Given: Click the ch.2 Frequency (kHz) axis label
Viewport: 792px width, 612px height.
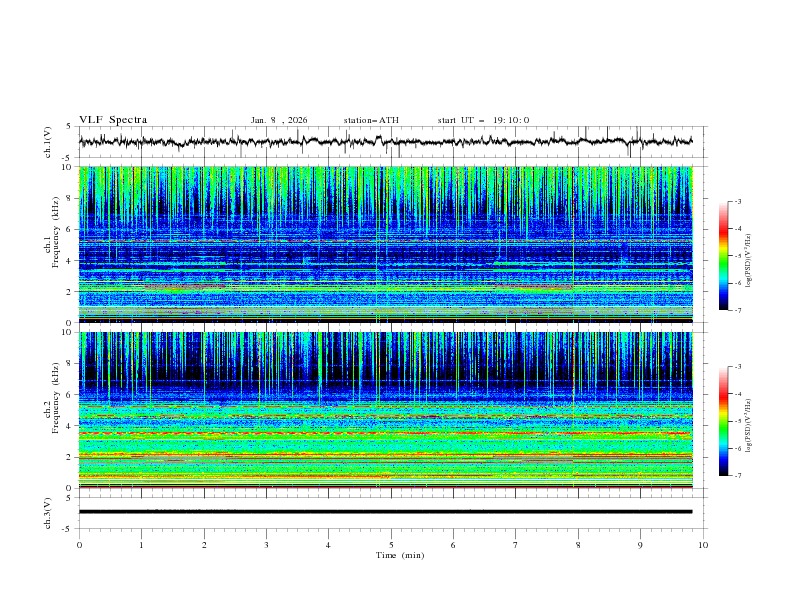Looking at the screenshot, I should 52,398.
